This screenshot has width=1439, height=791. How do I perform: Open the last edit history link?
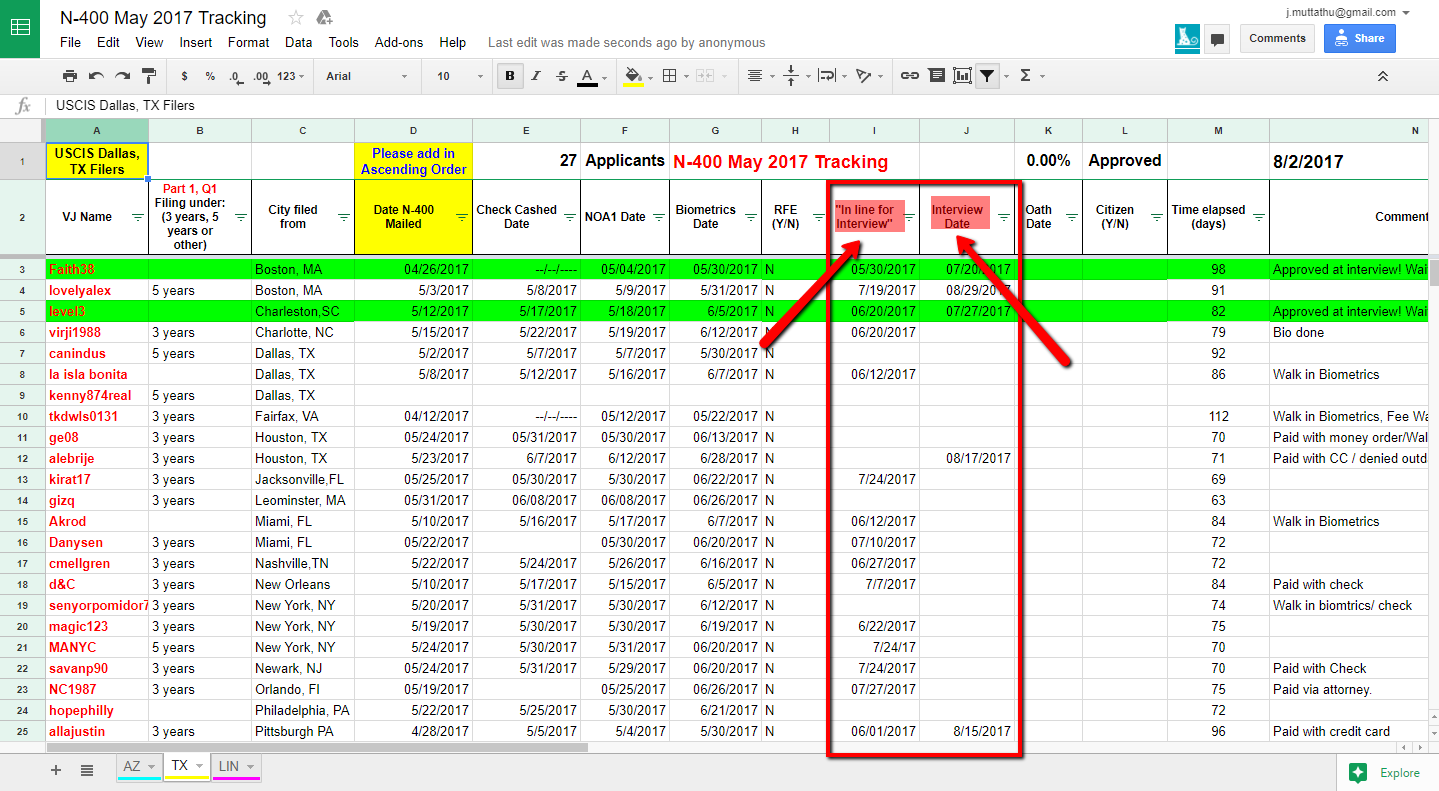[x=626, y=43]
